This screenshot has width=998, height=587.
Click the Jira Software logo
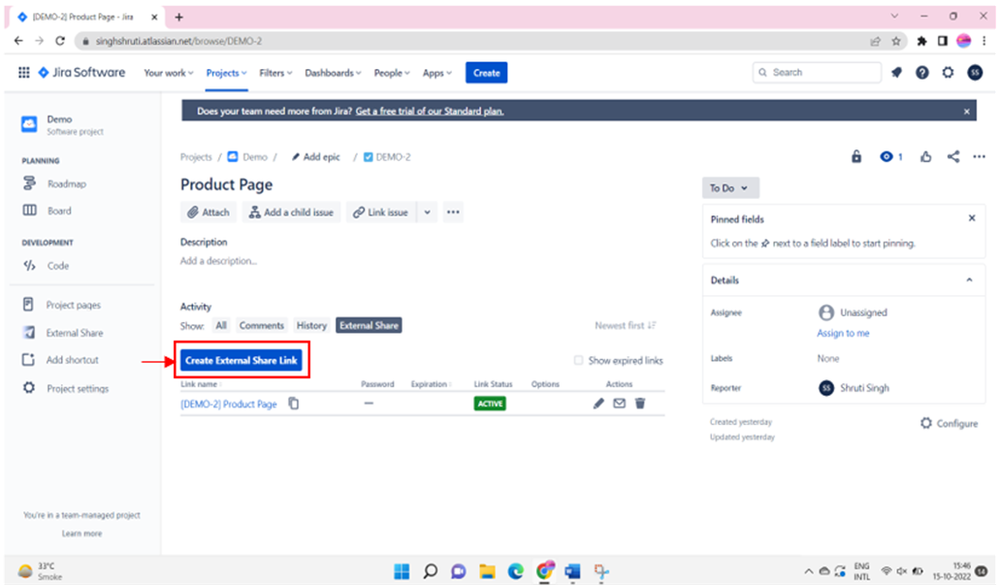coord(81,73)
